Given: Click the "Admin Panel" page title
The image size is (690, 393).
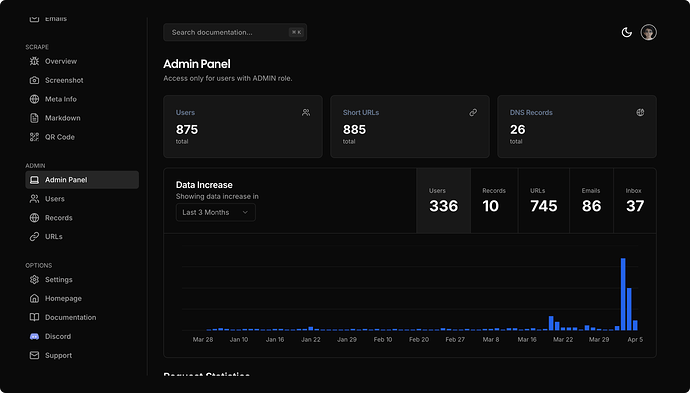Looking at the screenshot, I should click(x=197, y=64).
